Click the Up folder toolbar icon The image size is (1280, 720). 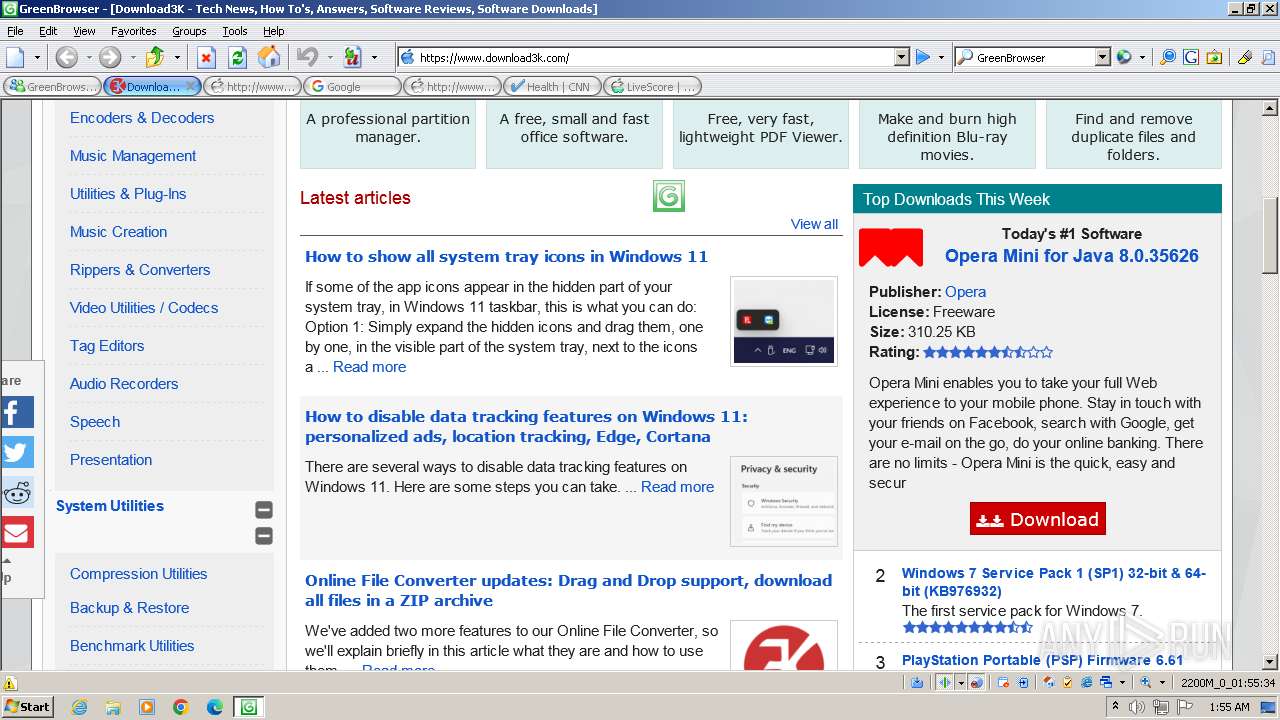[155, 57]
